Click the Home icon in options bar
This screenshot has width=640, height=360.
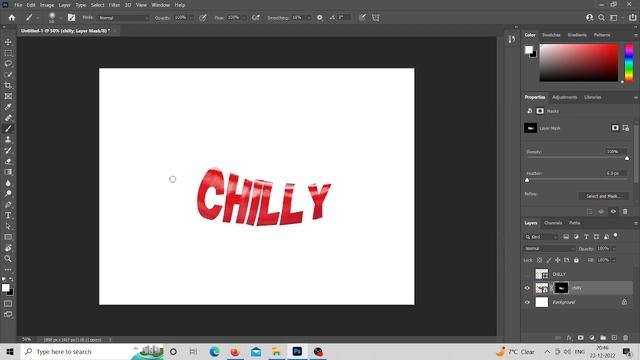pyautogui.click(x=12, y=18)
